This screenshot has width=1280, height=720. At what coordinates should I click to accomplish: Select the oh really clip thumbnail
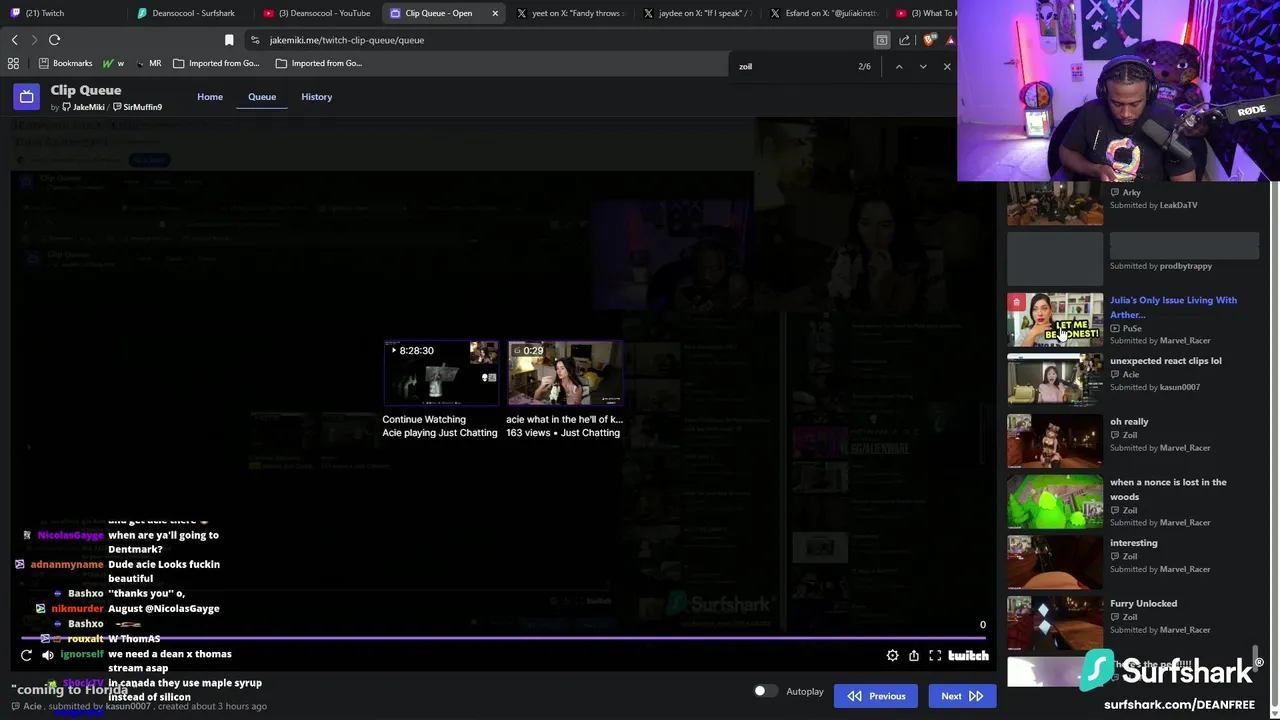click(x=1055, y=441)
